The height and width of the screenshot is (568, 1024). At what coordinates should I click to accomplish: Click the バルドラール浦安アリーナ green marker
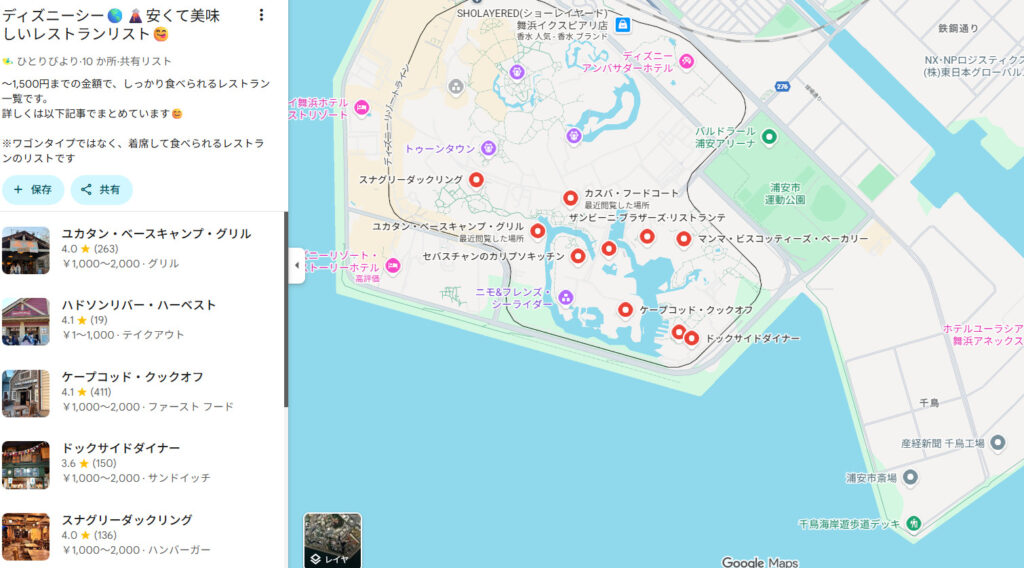[769, 137]
